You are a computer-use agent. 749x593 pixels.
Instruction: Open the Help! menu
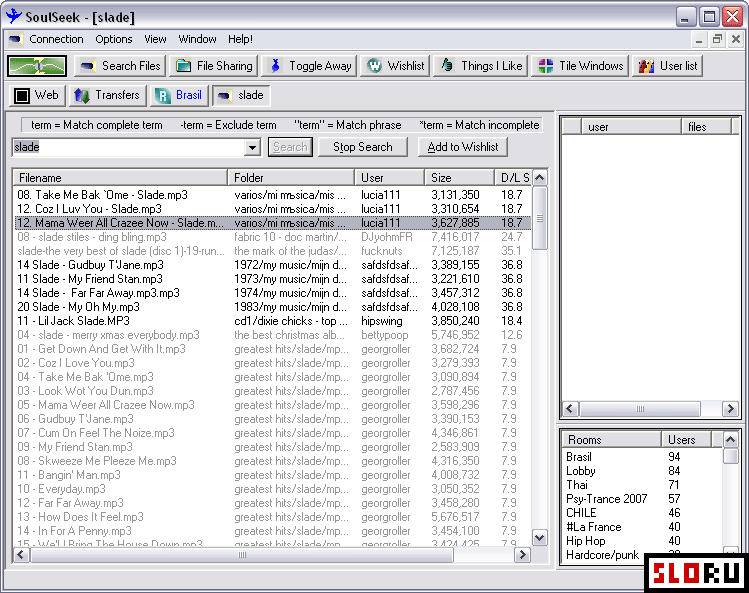(240, 39)
